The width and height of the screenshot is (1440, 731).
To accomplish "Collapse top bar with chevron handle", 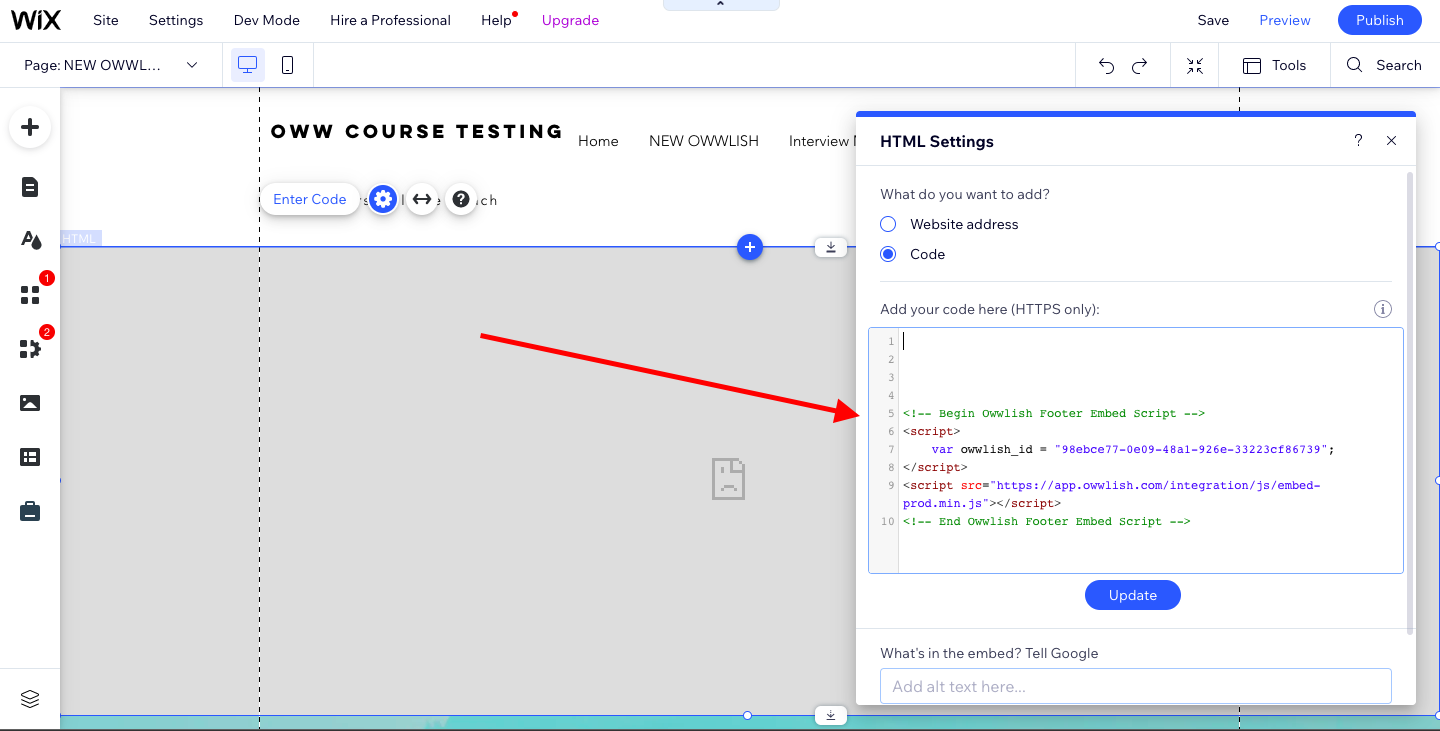I will (x=721, y=5).
